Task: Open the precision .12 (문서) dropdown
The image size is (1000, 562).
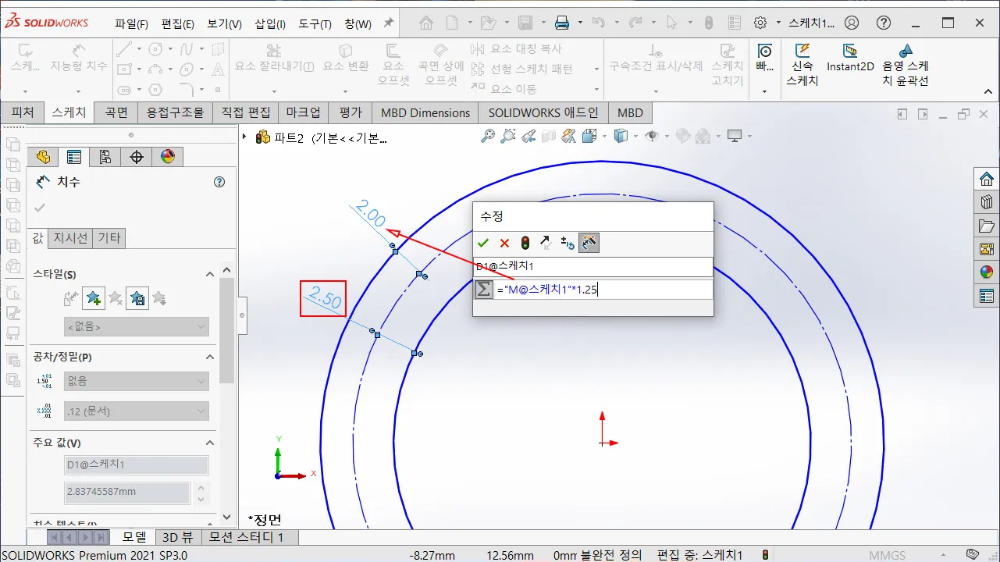Action: 136,411
